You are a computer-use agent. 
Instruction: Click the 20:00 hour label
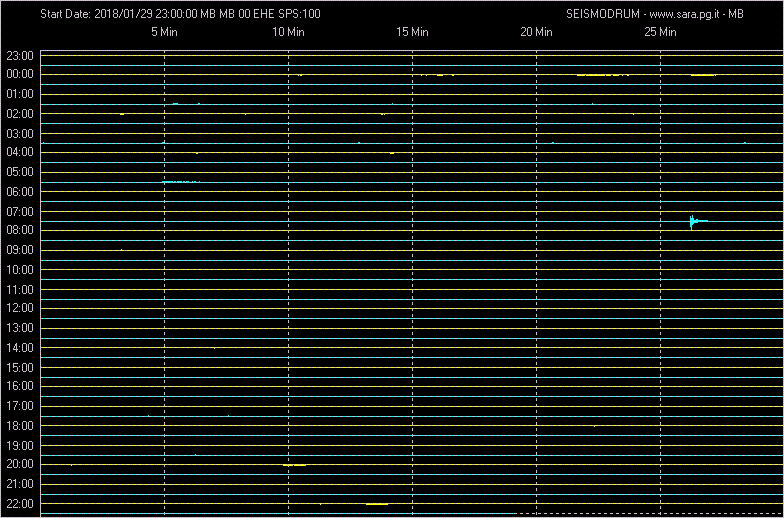[x=20, y=464]
